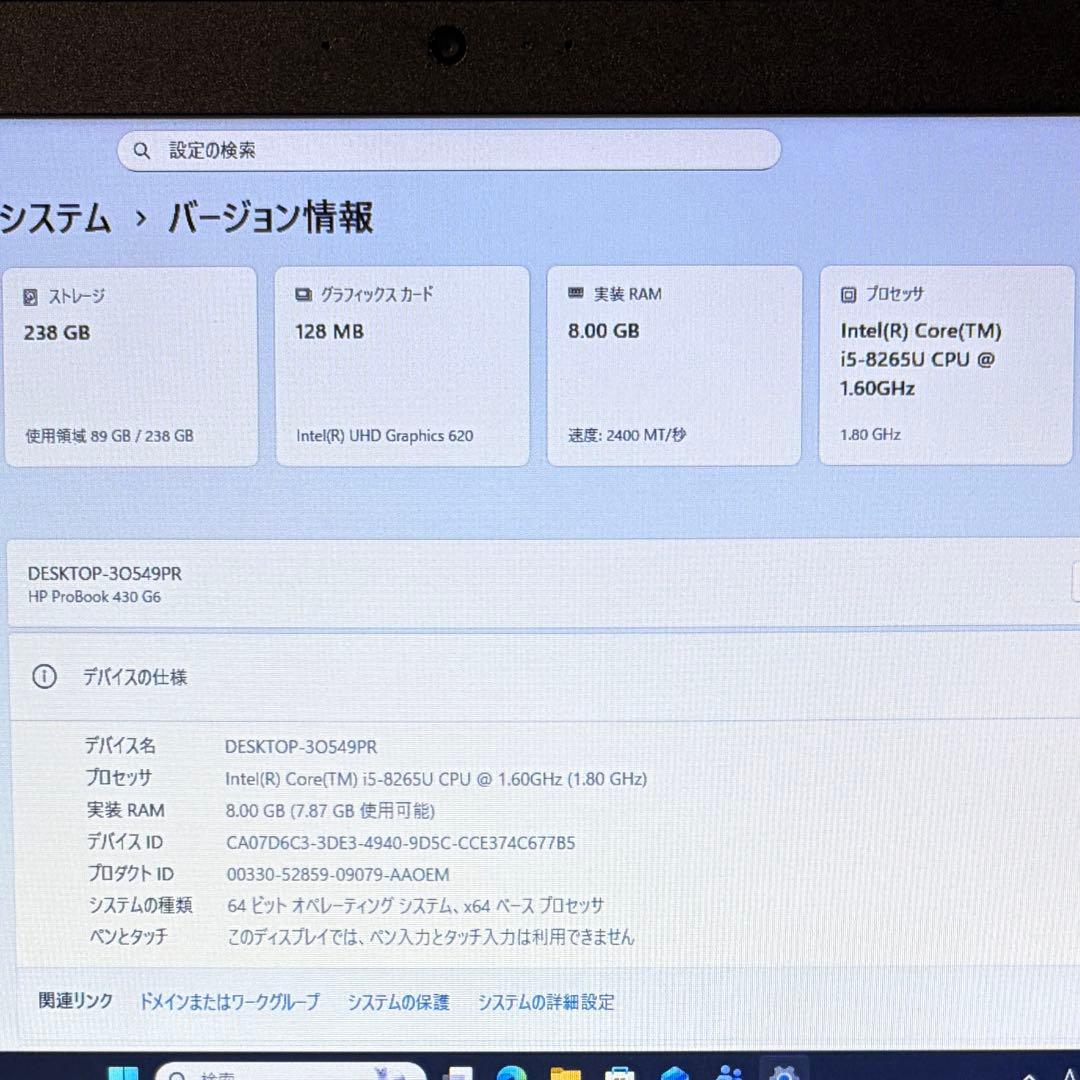The height and width of the screenshot is (1080, 1080).
Task: Click the taskbar 検索 search box
Action: (290, 1074)
